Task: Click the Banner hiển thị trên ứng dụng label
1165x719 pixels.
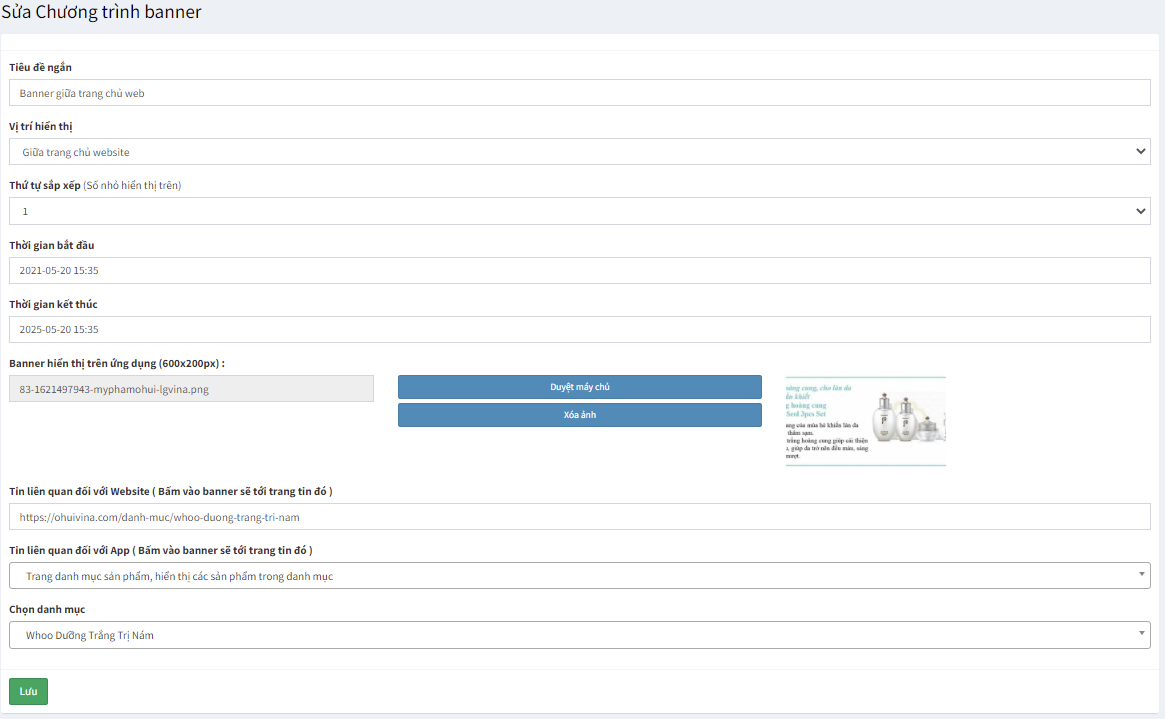Action: [117, 363]
